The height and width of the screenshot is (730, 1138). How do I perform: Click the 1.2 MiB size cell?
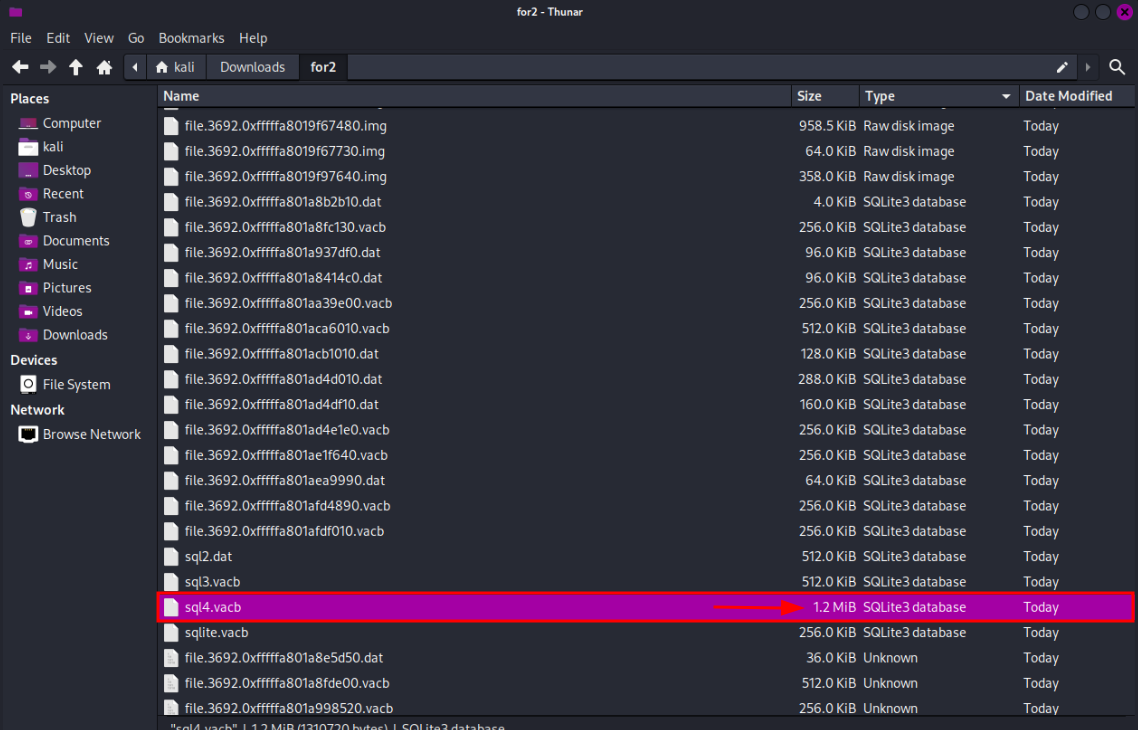point(834,607)
